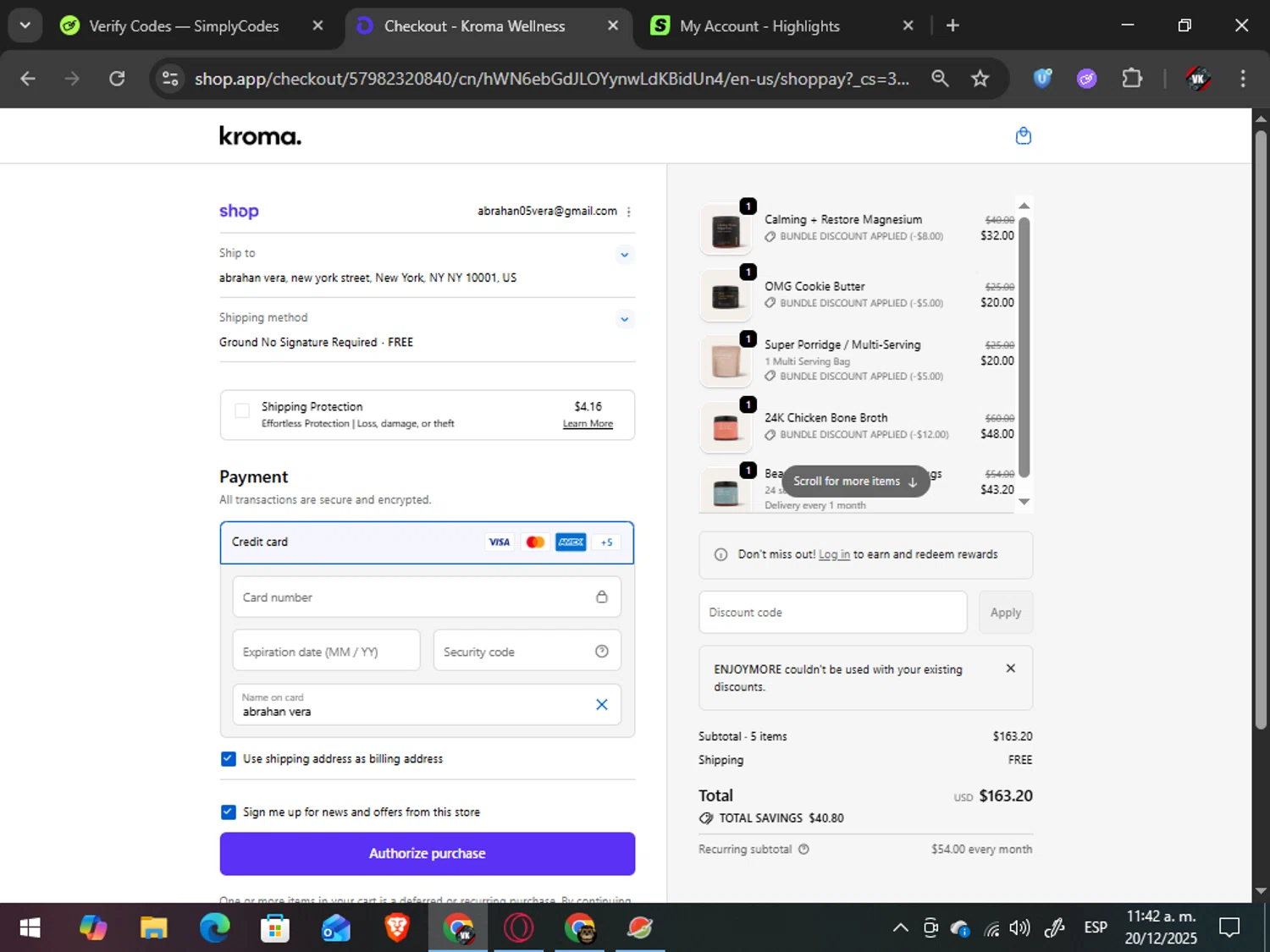Click the Apply discount button
The width and height of the screenshot is (1270, 952).
tap(1005, 612)
